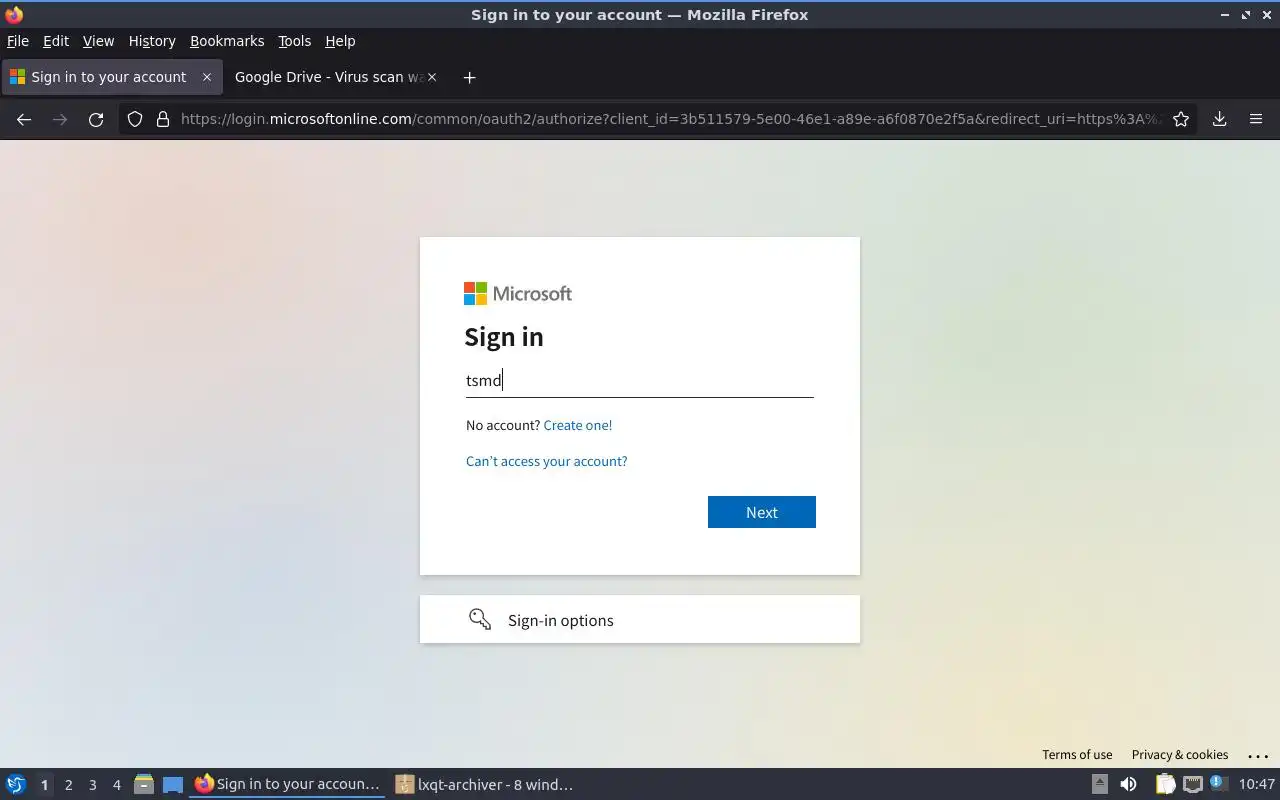Follow the 'Create one!' link
Screen dimensions: 1280x800
tap(578, 425)
